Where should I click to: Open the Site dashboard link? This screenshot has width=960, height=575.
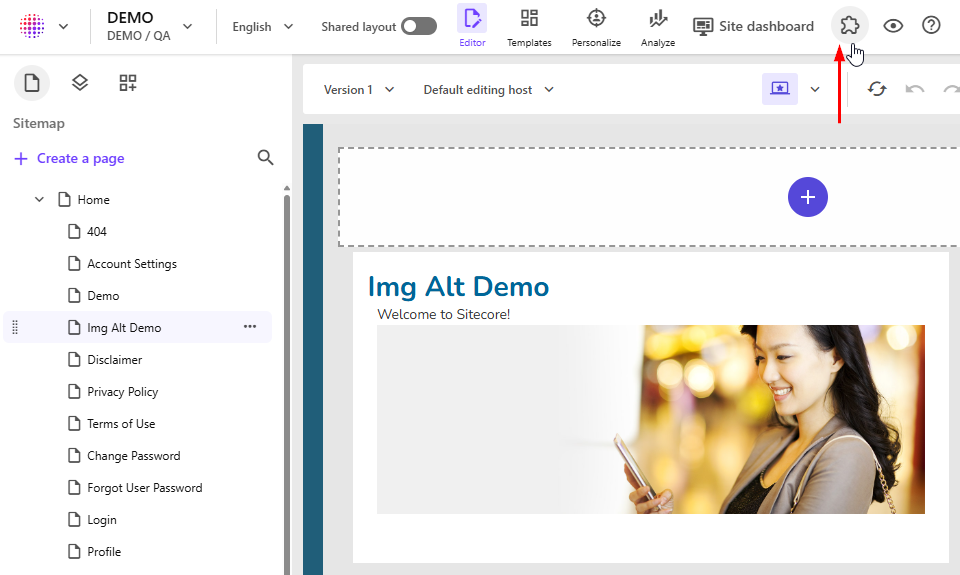[753, 26]
